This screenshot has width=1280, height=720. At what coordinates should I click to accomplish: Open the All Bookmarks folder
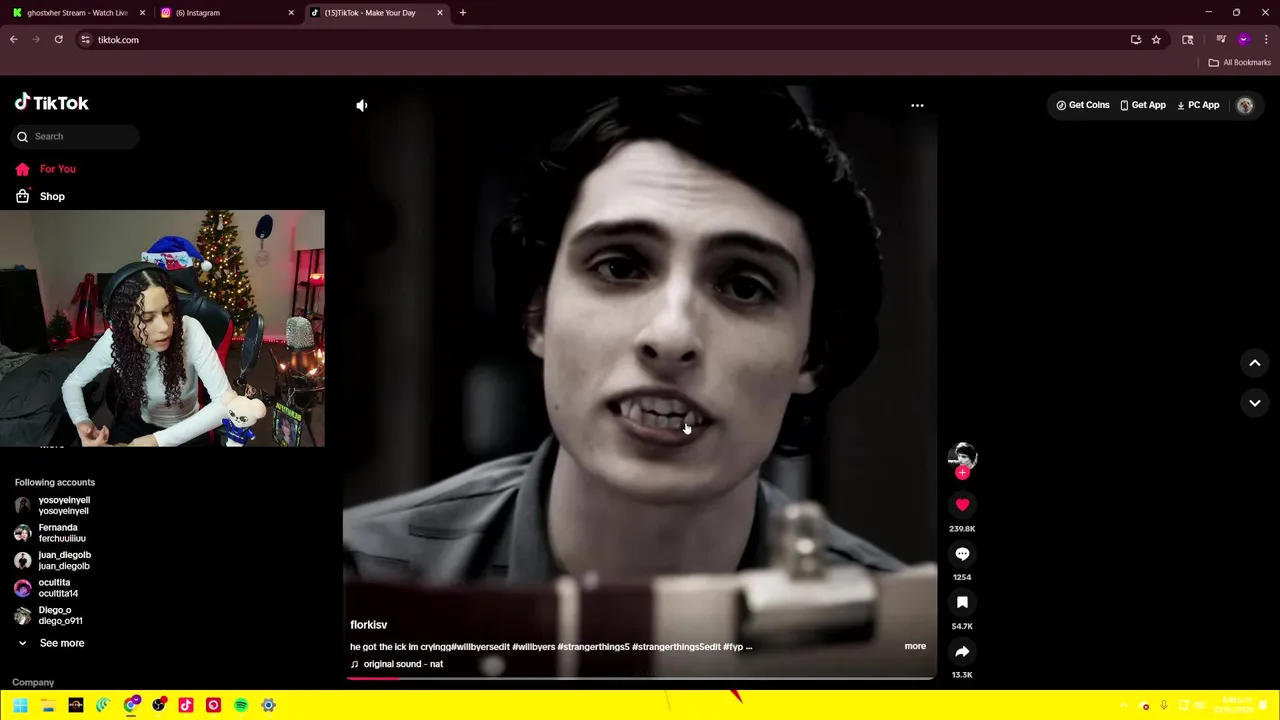coord(1239,63)
